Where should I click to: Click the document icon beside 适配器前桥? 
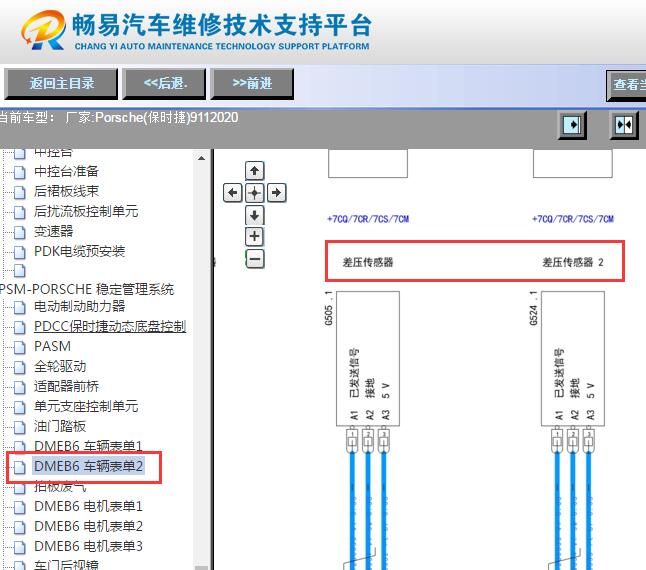pos(19,387)
